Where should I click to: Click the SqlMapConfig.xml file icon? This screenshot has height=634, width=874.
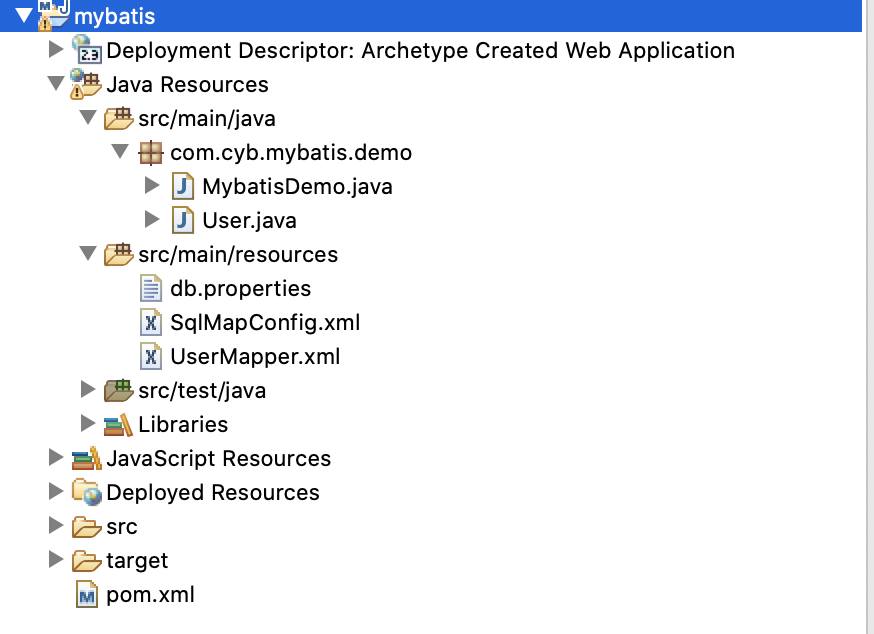click(x=150, y=322)
